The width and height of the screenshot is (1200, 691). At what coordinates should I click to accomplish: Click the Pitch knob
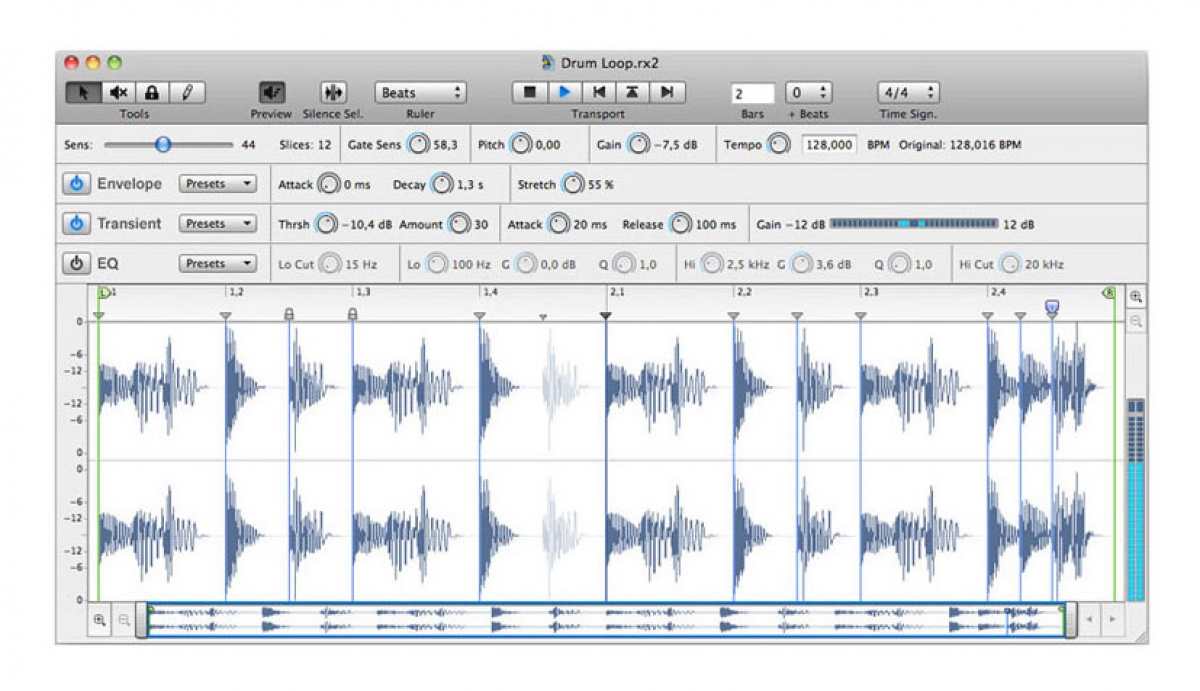(520, 145)
